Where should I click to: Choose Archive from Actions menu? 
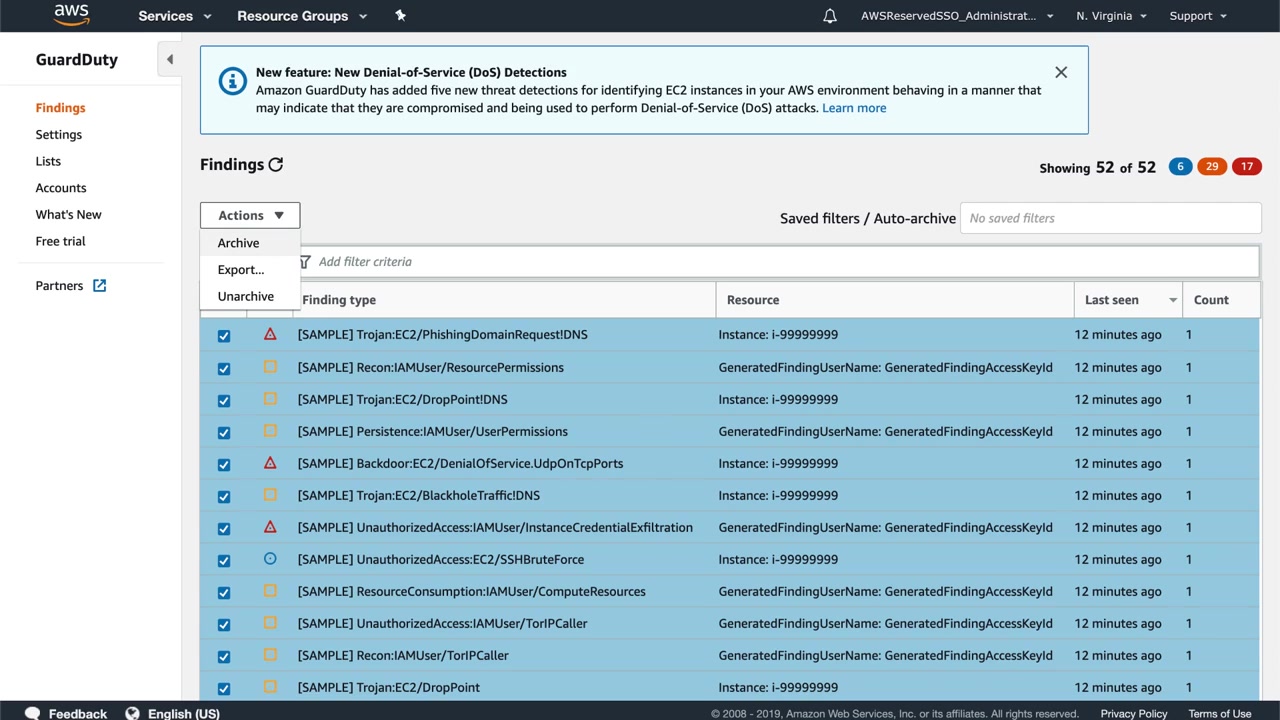238,243
